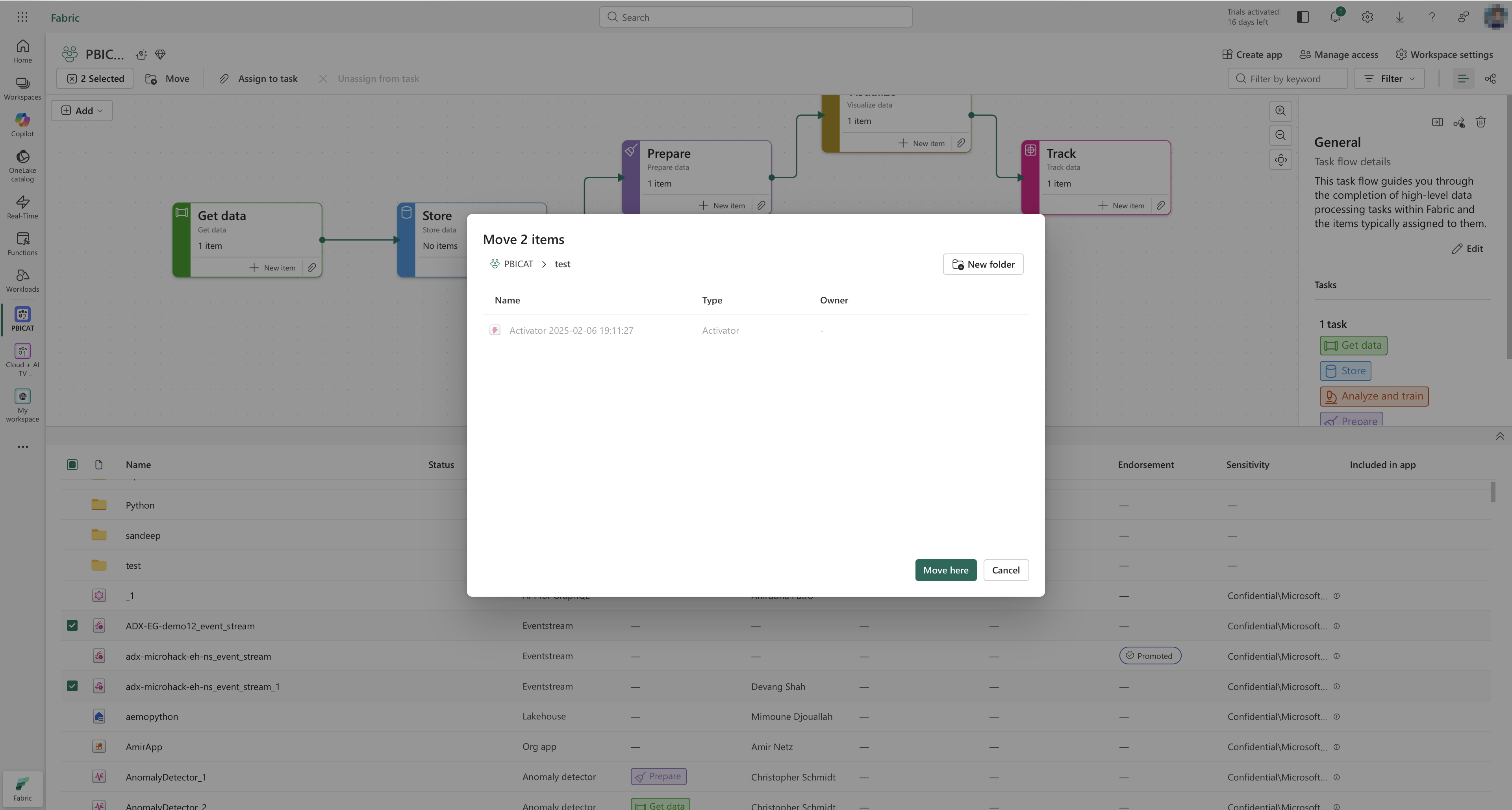The height and width of the screenshot is (810, 1512).
Task: Open Cloud + AI TV workspace
Action: (22, 360)
